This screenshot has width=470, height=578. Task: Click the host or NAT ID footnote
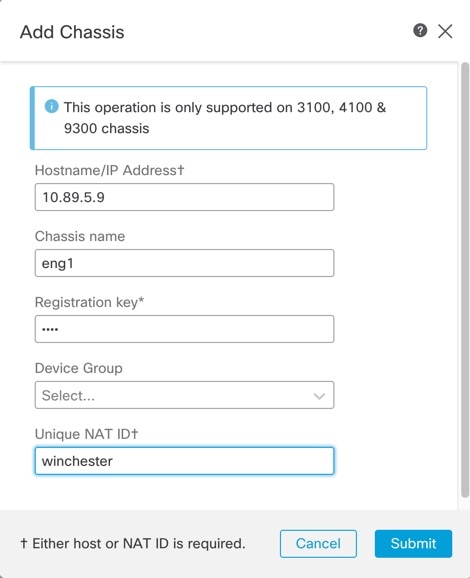(133, 543)
